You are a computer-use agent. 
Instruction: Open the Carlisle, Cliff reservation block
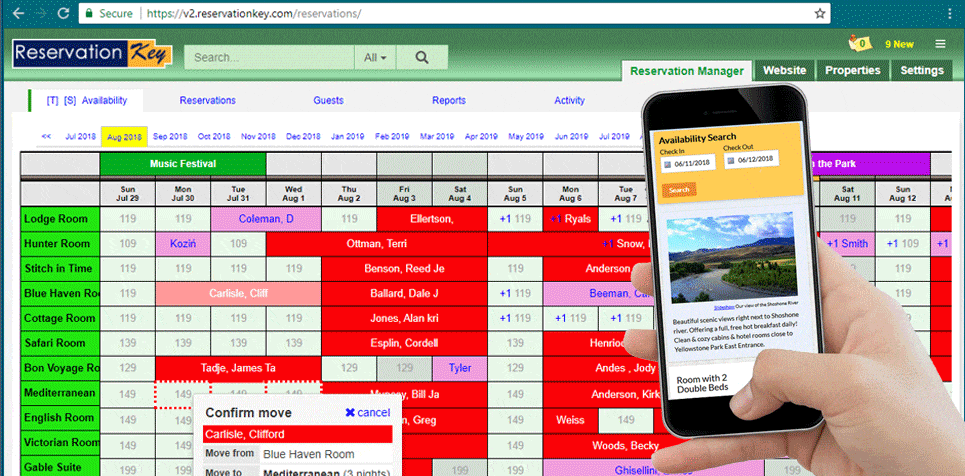(x=238, y=294)
